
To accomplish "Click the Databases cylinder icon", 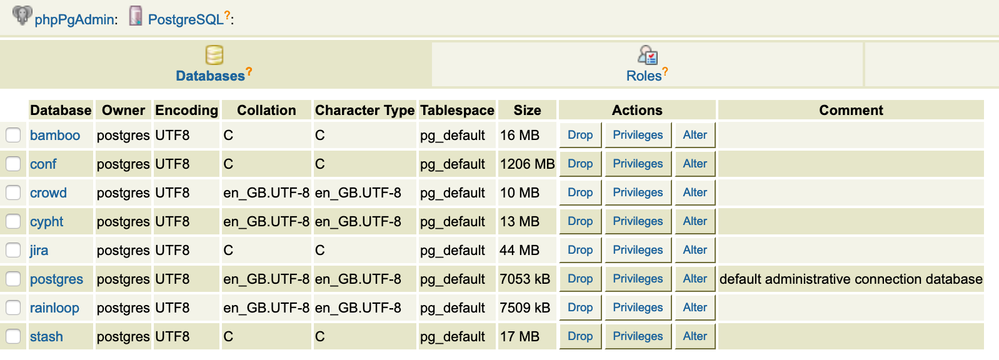I will (214, 55).
